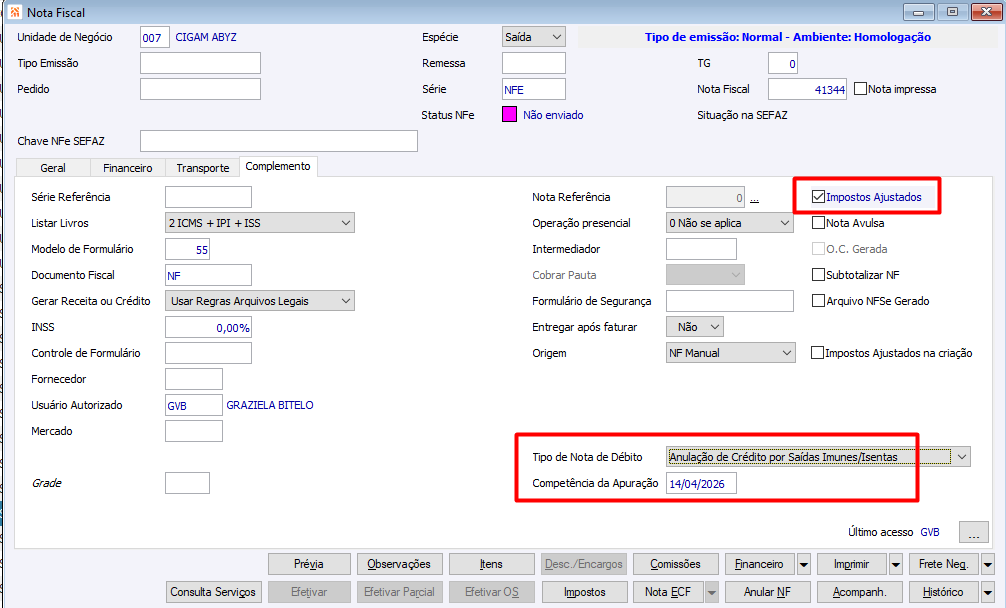Open the arrow next to Frete Neg. button

coord(988,564)
